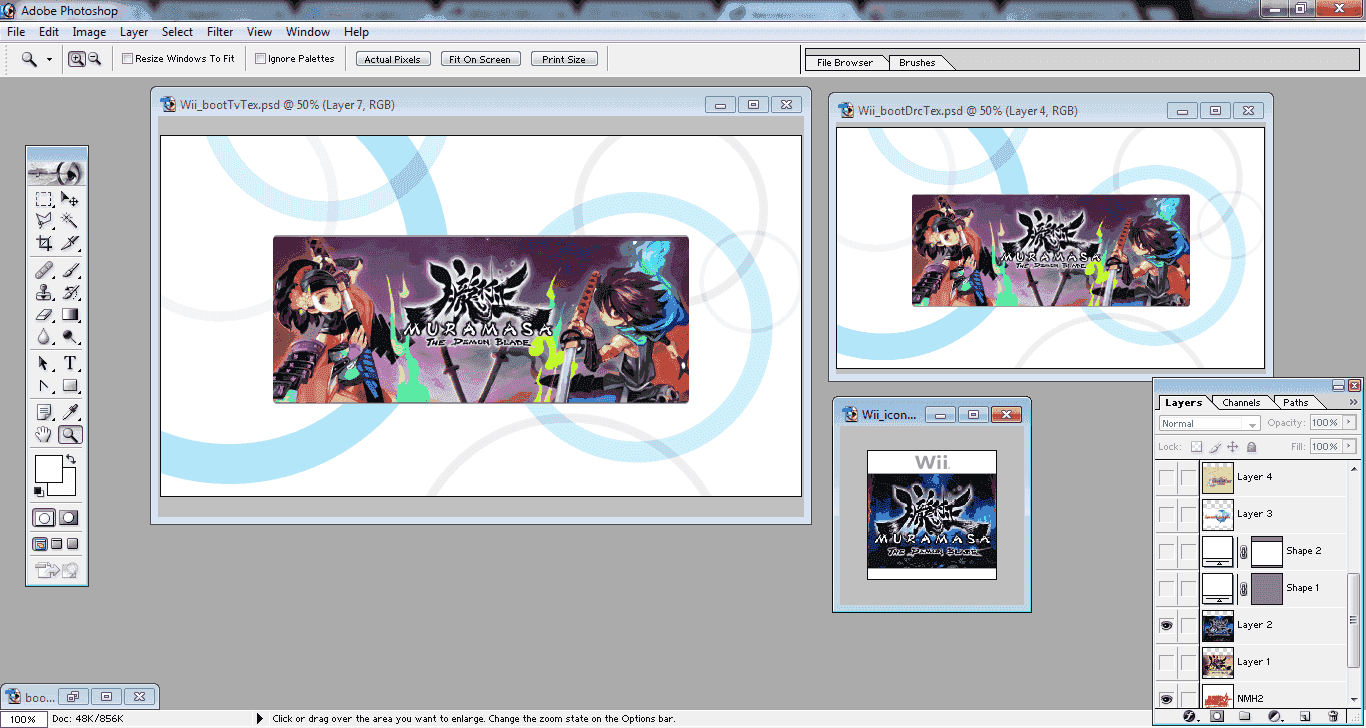Activate the Crop tool
The height and width of the screenshot is (728, 1366).
(x=44, y=242)
